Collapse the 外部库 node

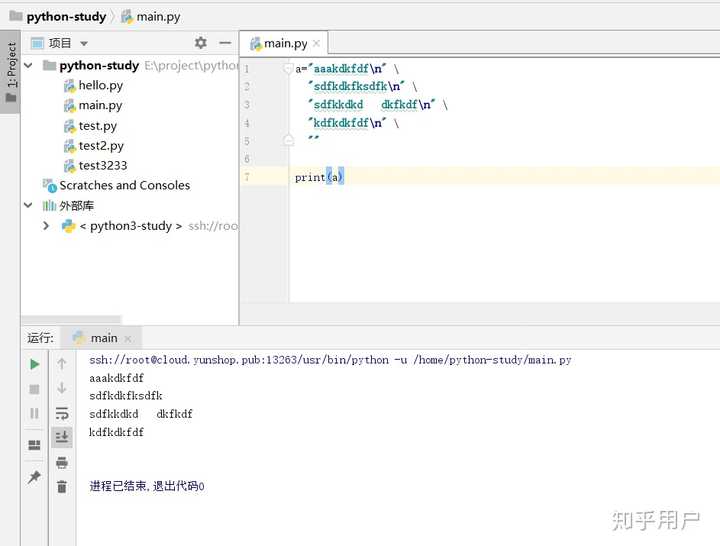pos(28,205)
